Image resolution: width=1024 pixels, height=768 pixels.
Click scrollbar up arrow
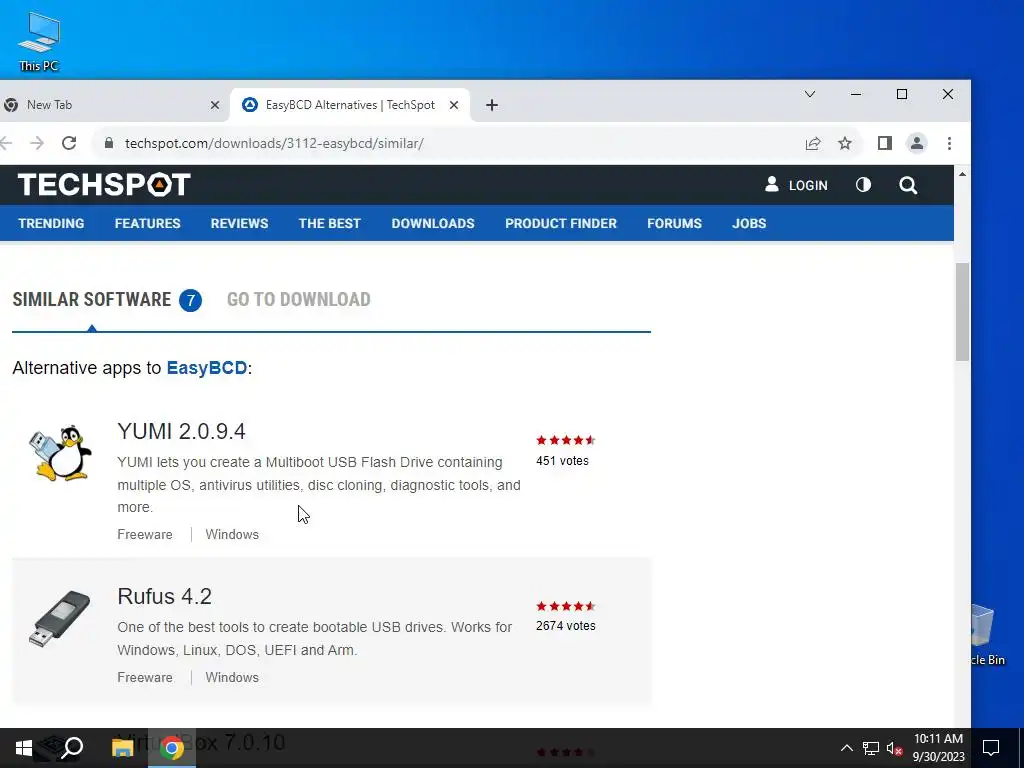pos(962,174)
